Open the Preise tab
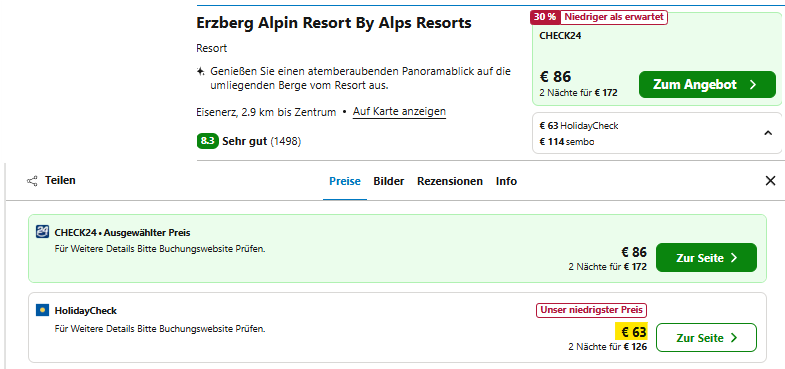 [344, 181]
